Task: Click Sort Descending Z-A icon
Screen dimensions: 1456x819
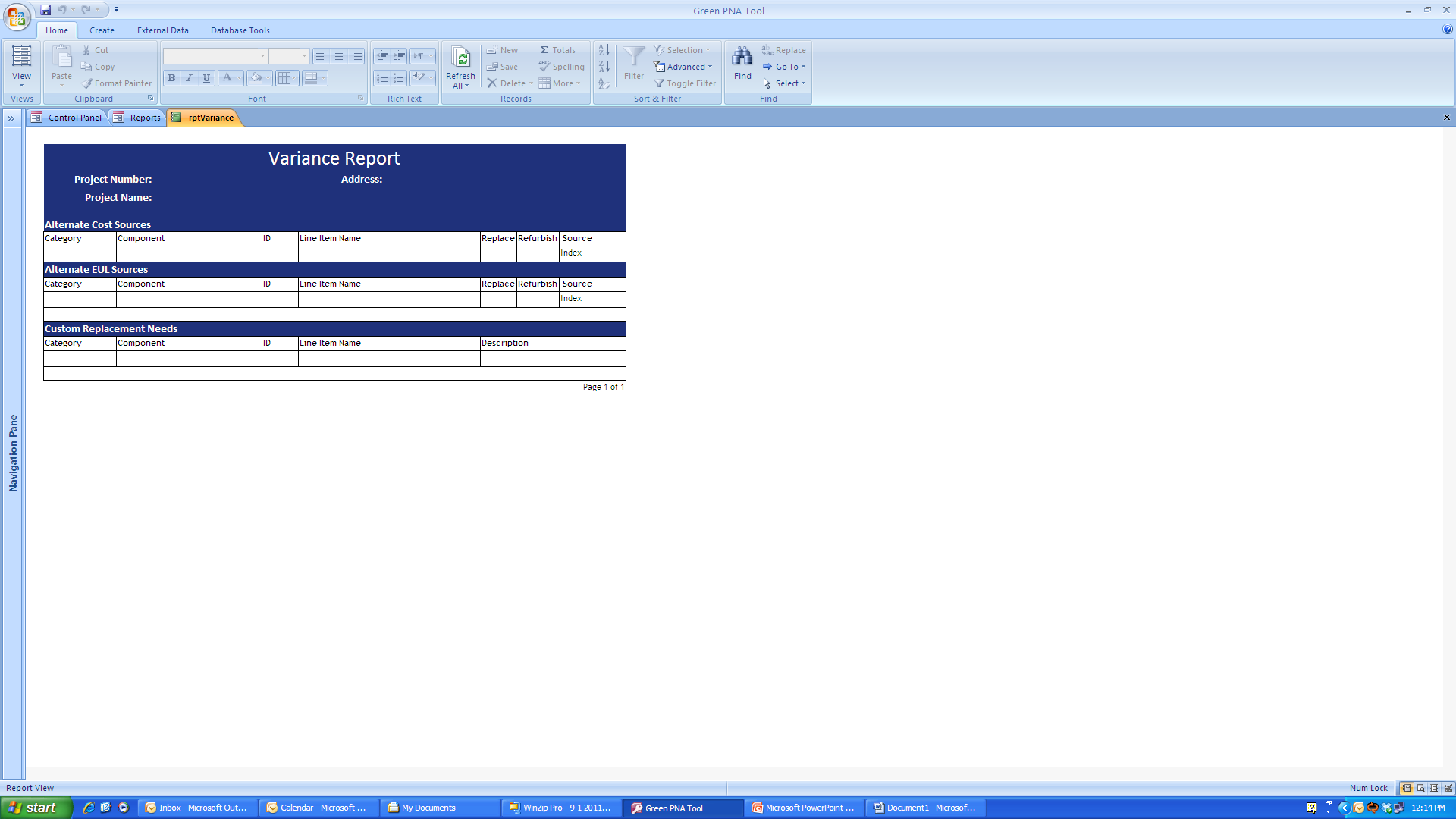Action: coord(604,67)
